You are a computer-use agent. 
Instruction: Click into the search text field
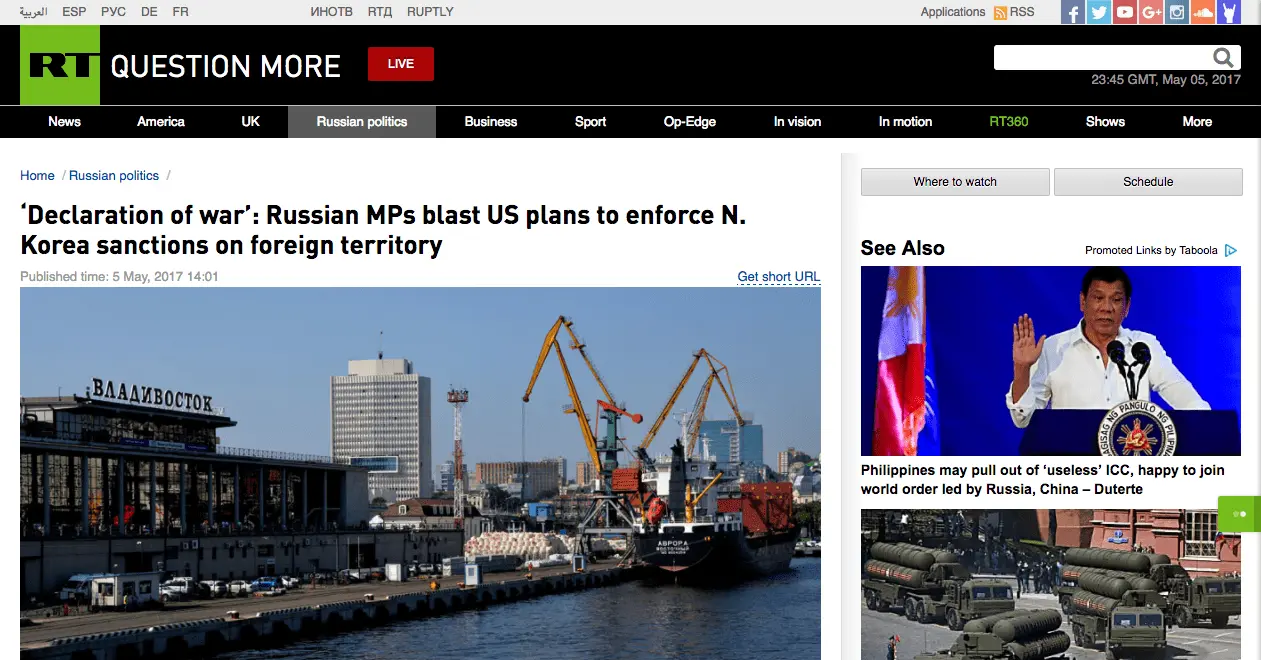click(1100, 58)
